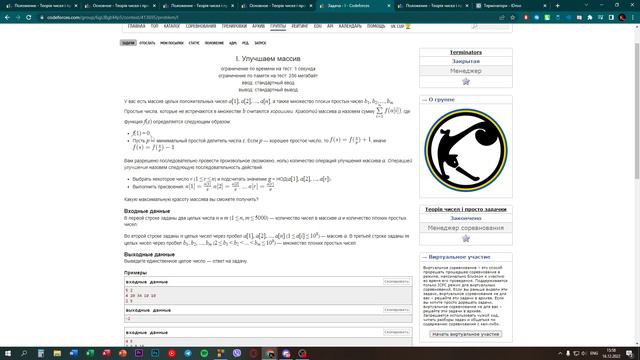Open the Premiere Pro taskbar icon
The height and width of the screenshot is (360, 640).
[139, 353]
